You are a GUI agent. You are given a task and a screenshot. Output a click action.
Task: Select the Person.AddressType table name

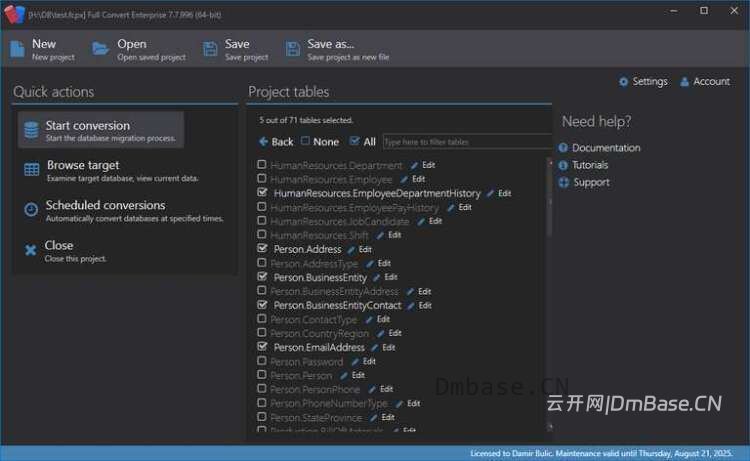(x=314, y=263)
